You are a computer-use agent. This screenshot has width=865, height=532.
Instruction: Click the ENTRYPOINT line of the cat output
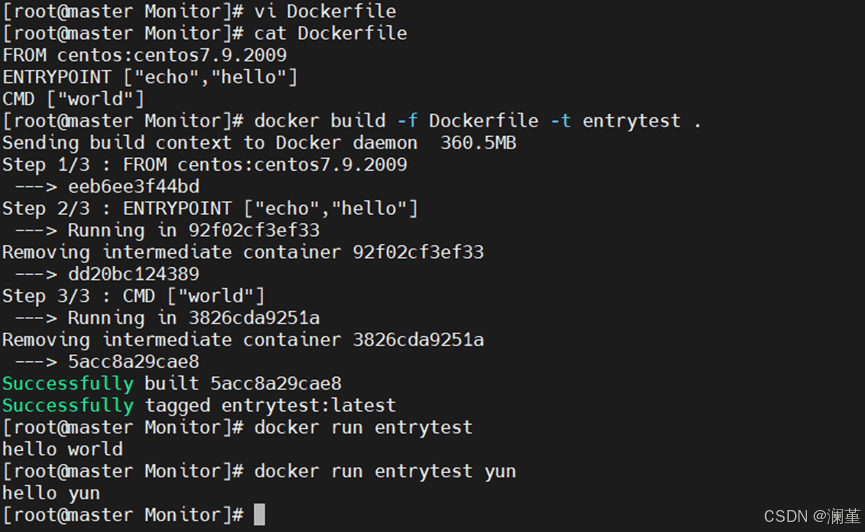point(150,77)
